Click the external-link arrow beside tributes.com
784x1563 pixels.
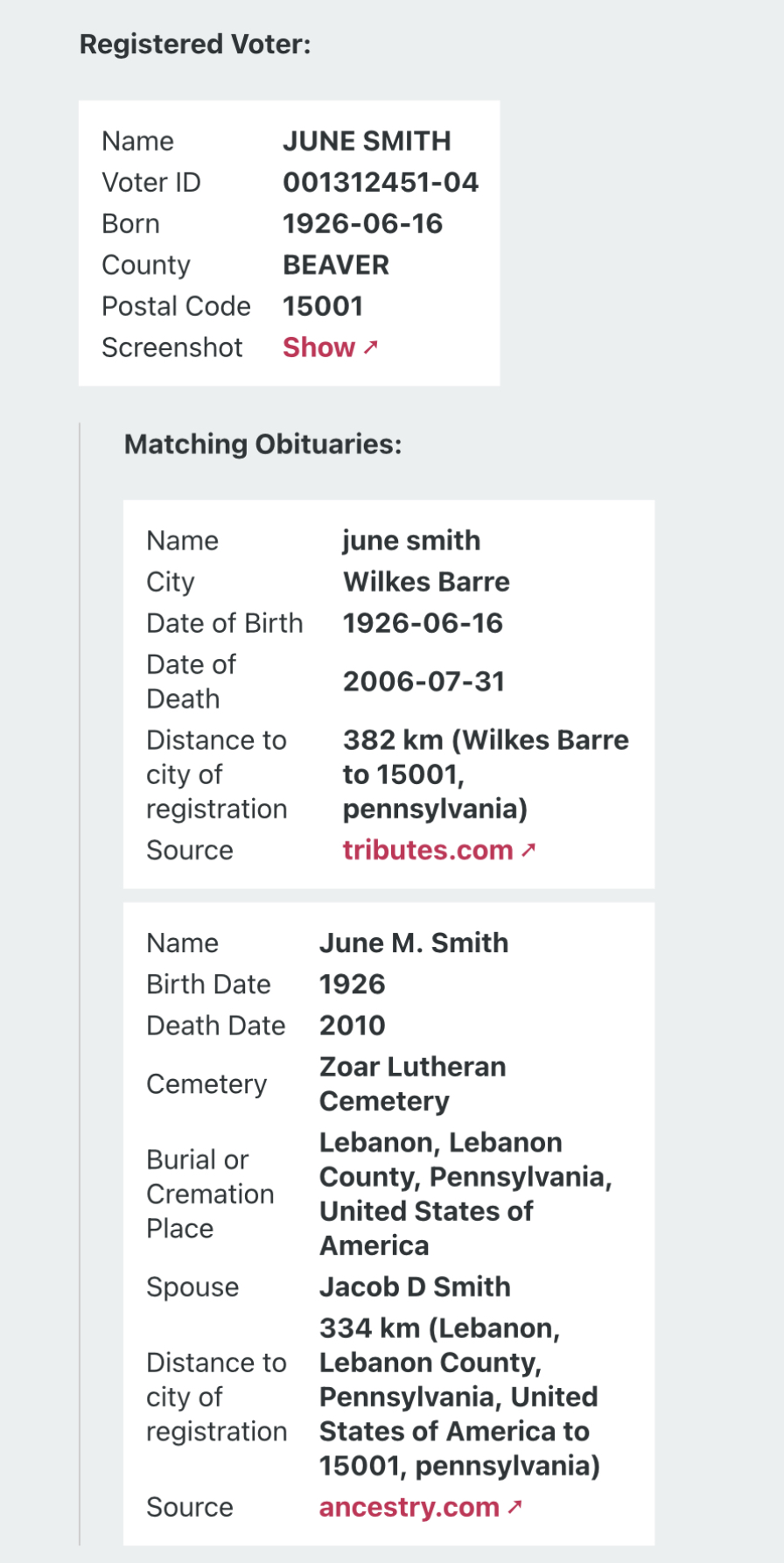pos(528,850)
